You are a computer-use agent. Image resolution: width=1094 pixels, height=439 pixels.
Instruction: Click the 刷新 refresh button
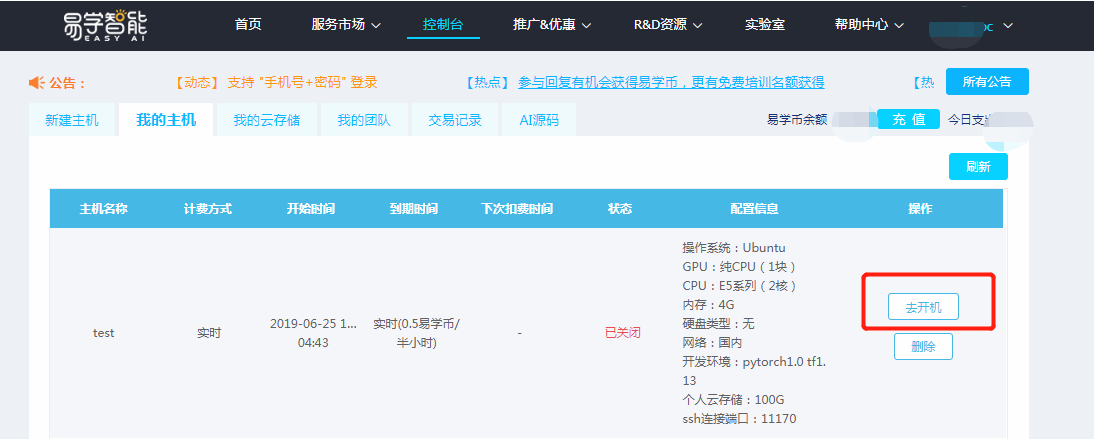click(977, 167)
